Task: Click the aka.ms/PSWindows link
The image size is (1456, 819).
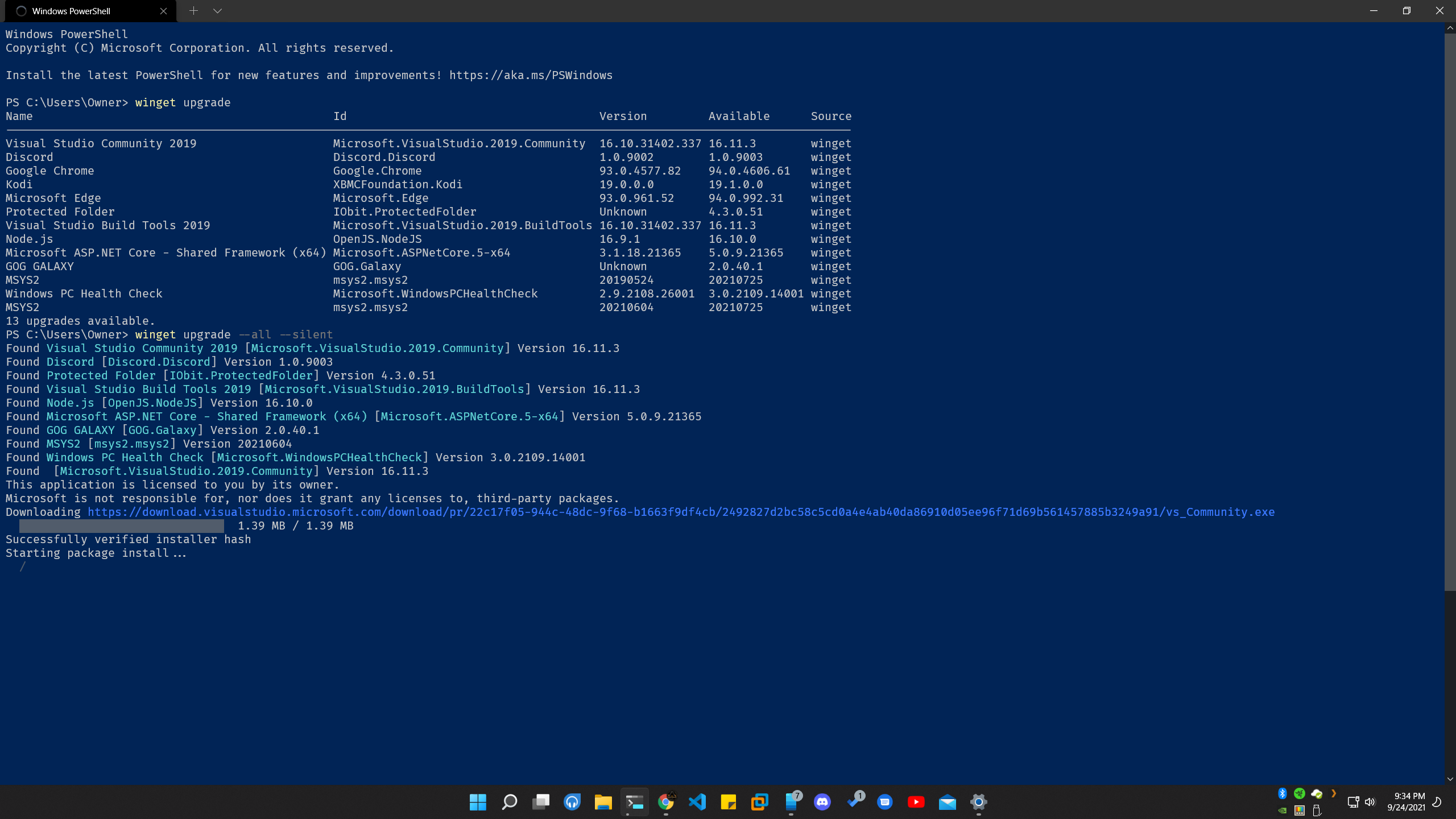Action: click(x=530, y=75)
